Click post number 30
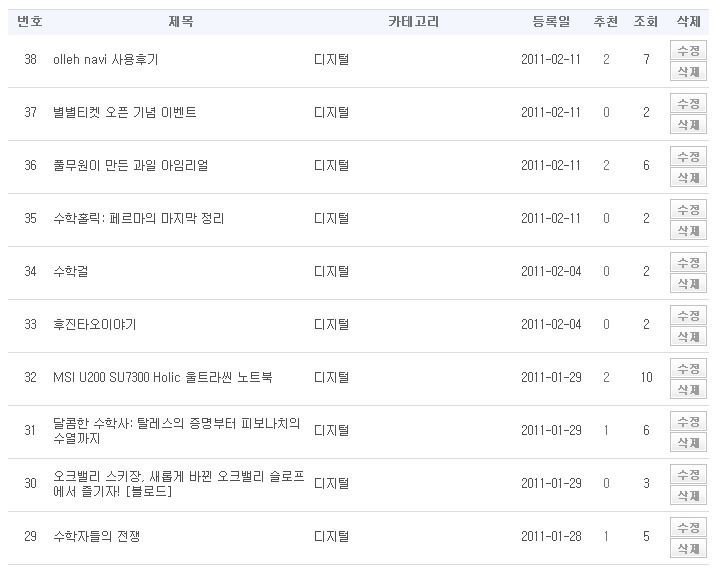The width and height of the screenshot is (720, 575). [x=30, y=483]
